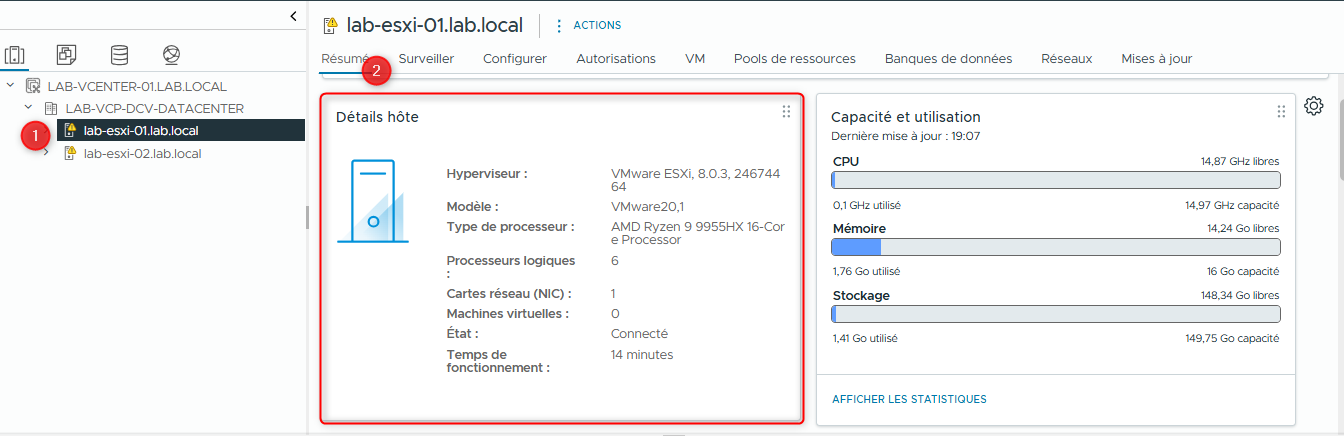The width and height of the screenshot is (1344, 436).
Task: Select lab-esxi-02.lab.local in the inventory tree
Action: tap(143, 153)
